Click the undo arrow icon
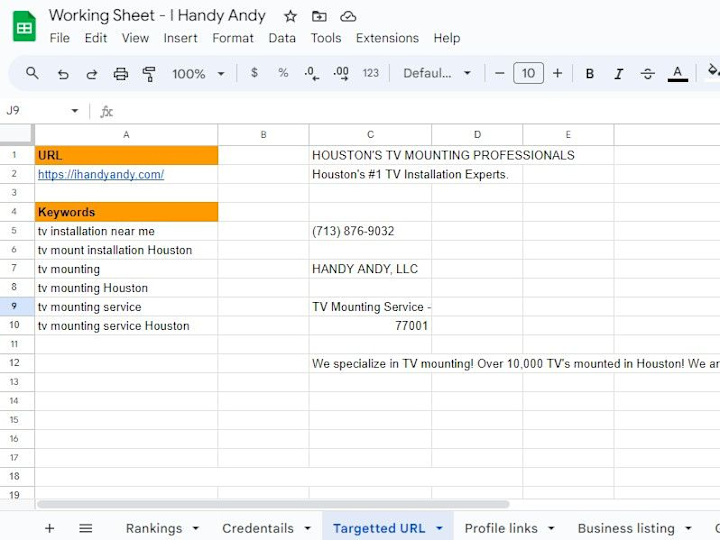Image resolution: width=720 pixels, height=540 pixels. coord(63,73)
